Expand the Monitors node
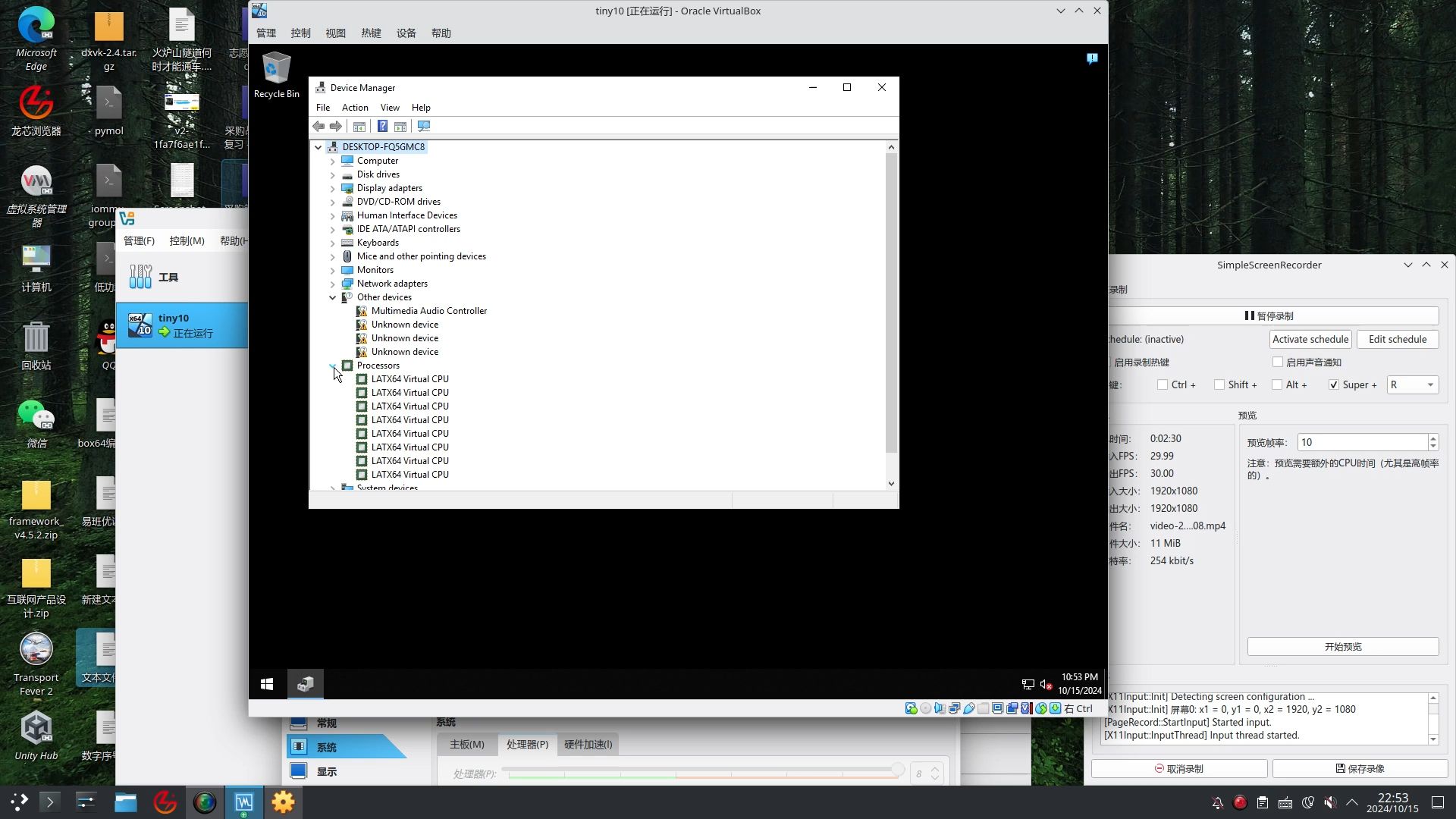The width and height of the screenshot is (1456, 819). pyautogui.click(x=332, y=270)
